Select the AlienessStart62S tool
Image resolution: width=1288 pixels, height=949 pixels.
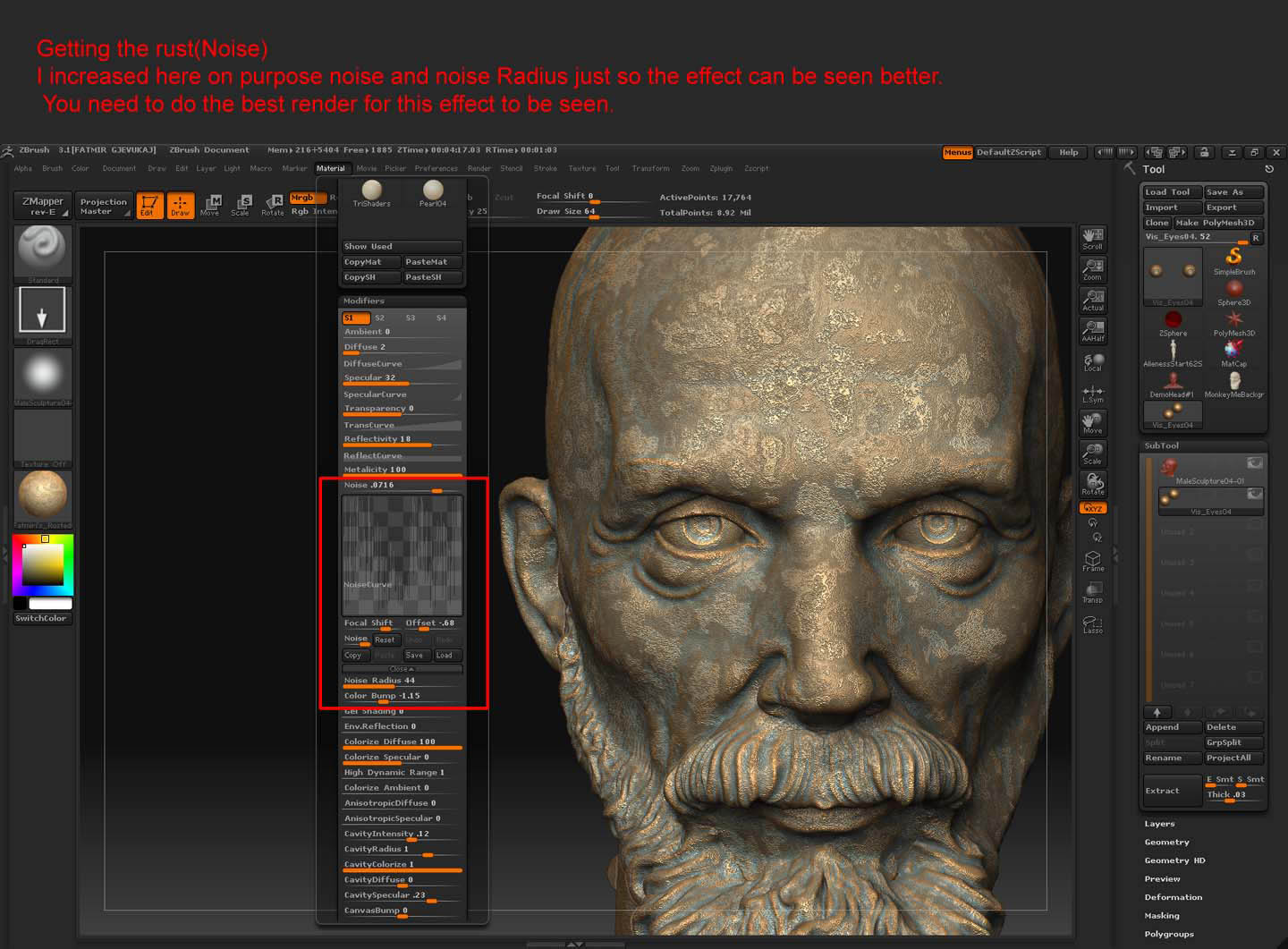click(1173, 353)
